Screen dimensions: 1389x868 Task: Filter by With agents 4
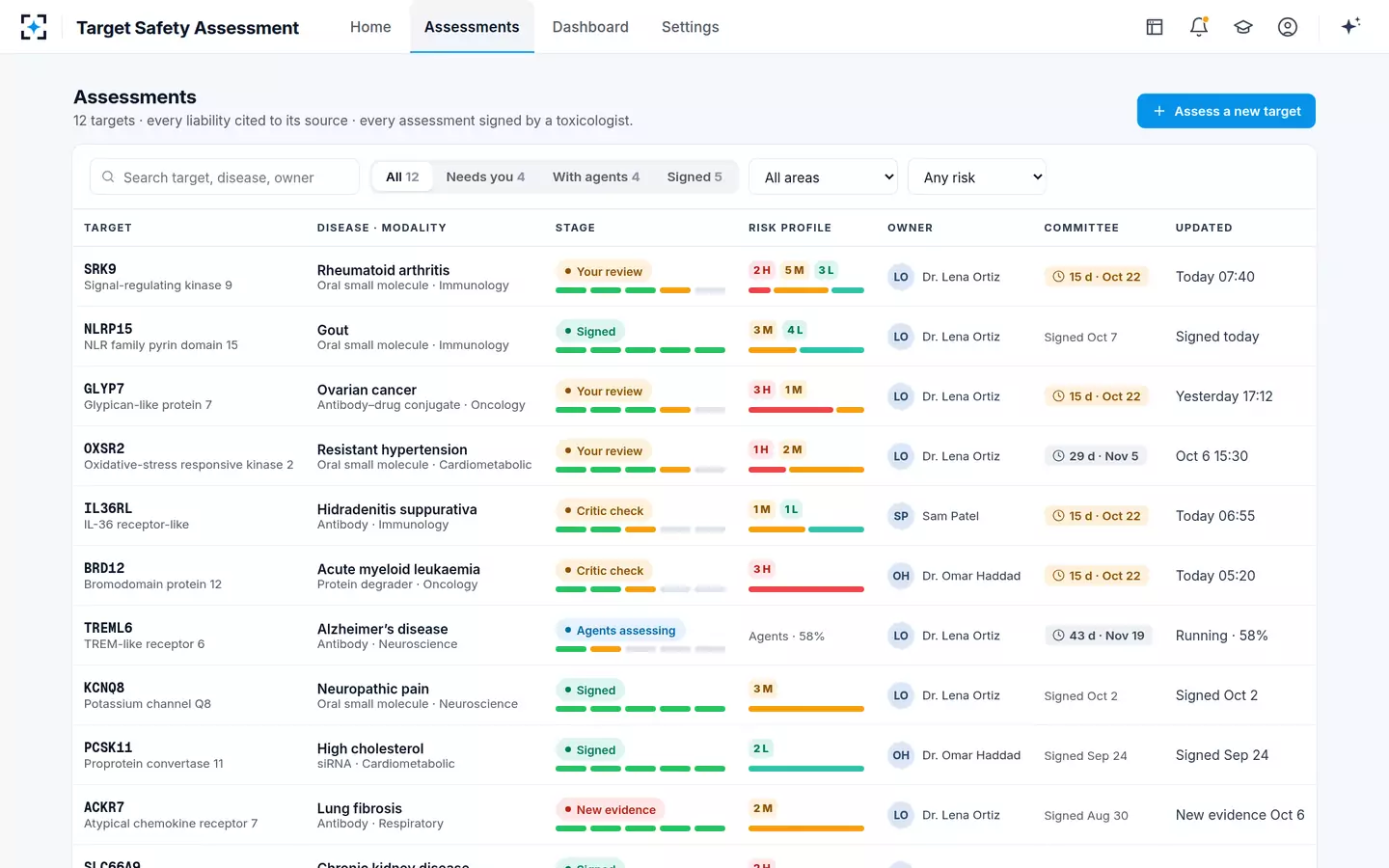[x=596, y=177]
